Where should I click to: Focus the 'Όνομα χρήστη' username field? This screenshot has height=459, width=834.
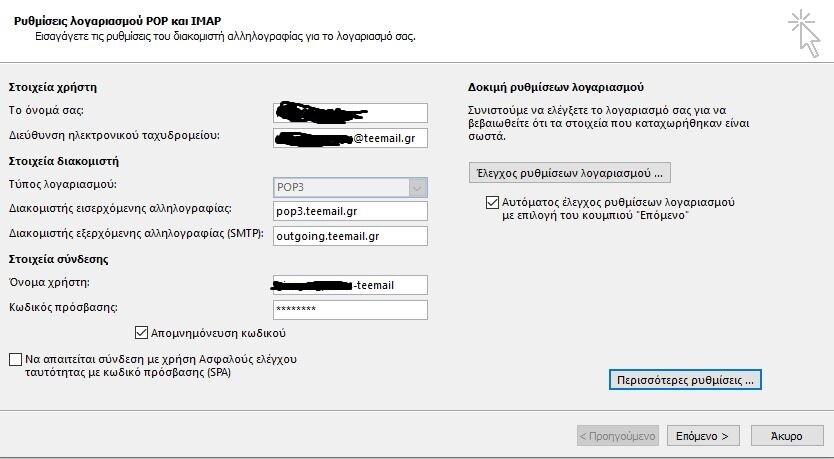[x=350, y=285]
